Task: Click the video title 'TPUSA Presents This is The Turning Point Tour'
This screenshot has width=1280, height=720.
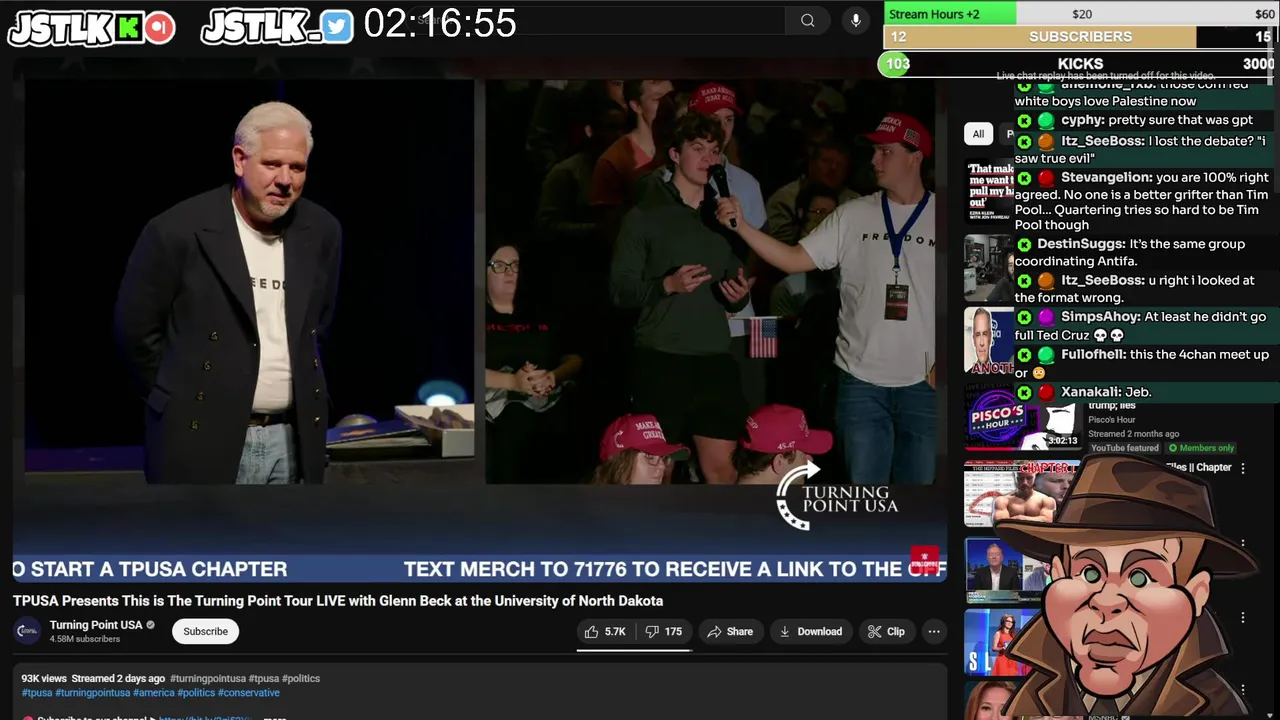Action: [338, 601]
